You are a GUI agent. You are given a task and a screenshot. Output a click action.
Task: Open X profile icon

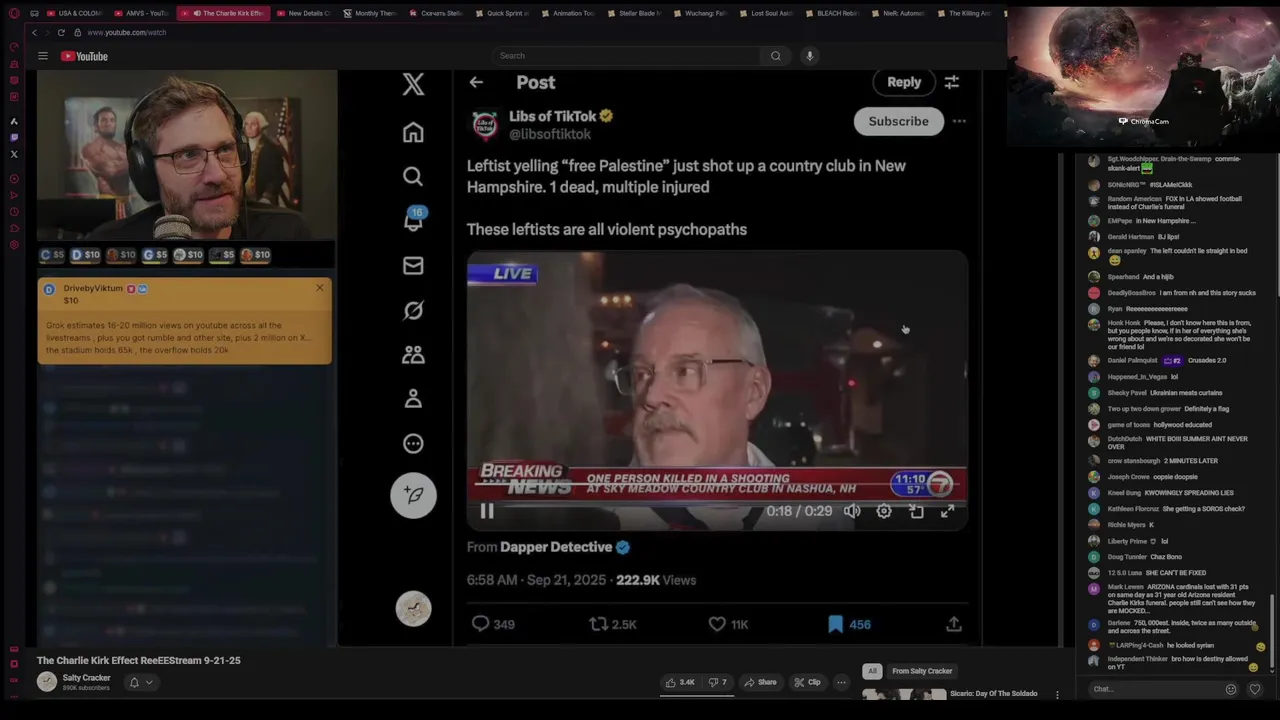pos(413,398)
